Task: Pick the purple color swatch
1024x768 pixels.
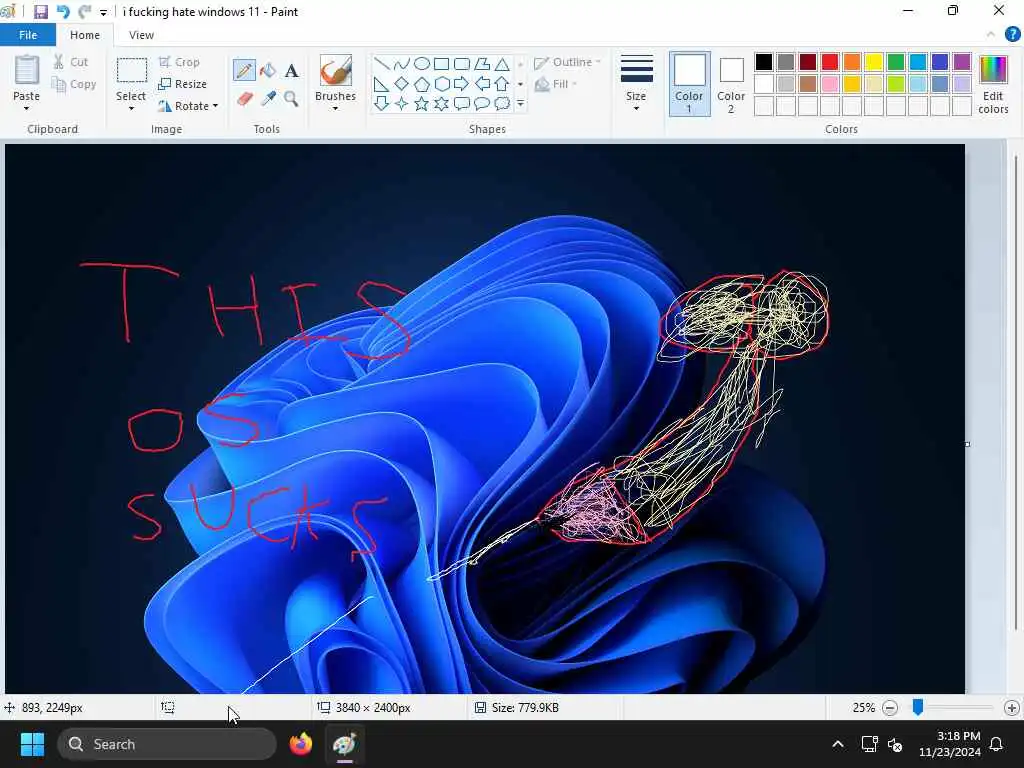Action: coord(962,62)
